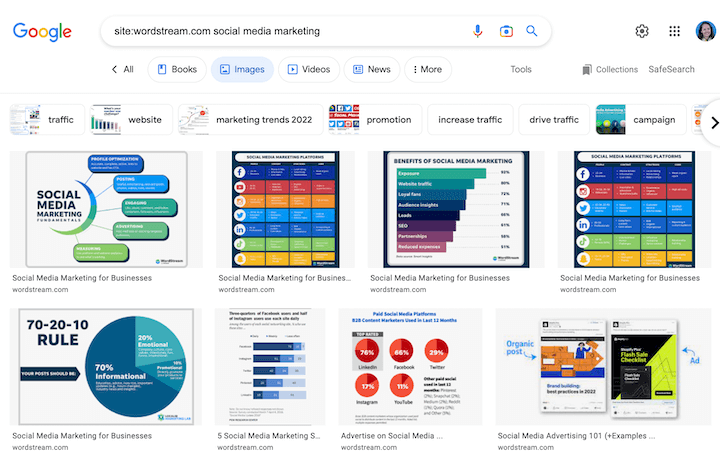Open the 70-20-10 Rule pie chart image
Screen dimensions: 720x458
pos(106,367)
